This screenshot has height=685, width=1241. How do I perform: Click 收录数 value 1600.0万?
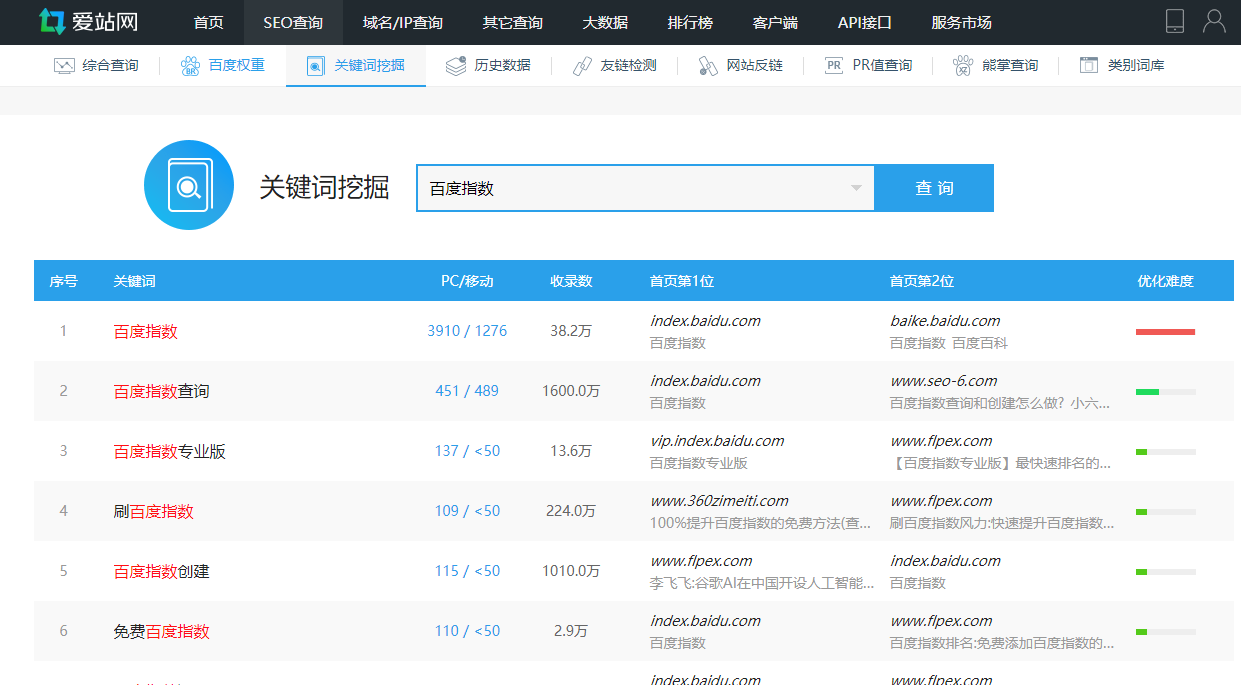coord(571,391)
